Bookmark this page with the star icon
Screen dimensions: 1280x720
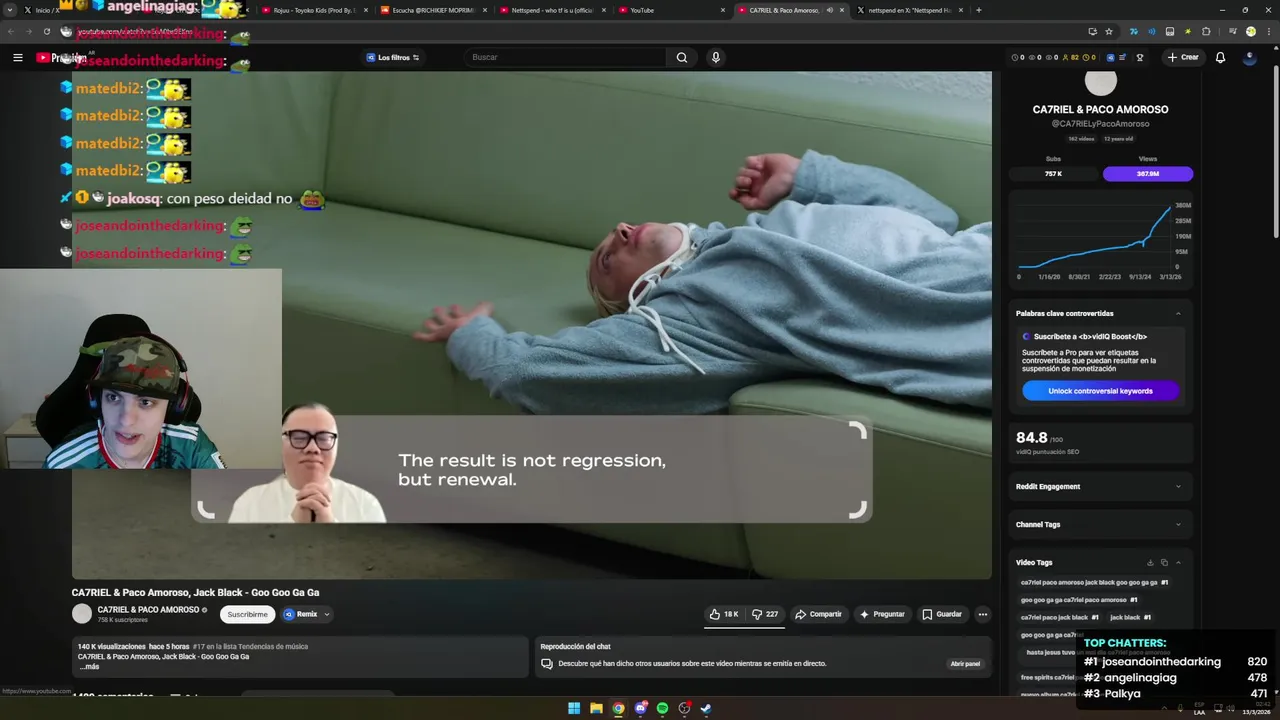pyautogui.click(x=1109, y=31)
